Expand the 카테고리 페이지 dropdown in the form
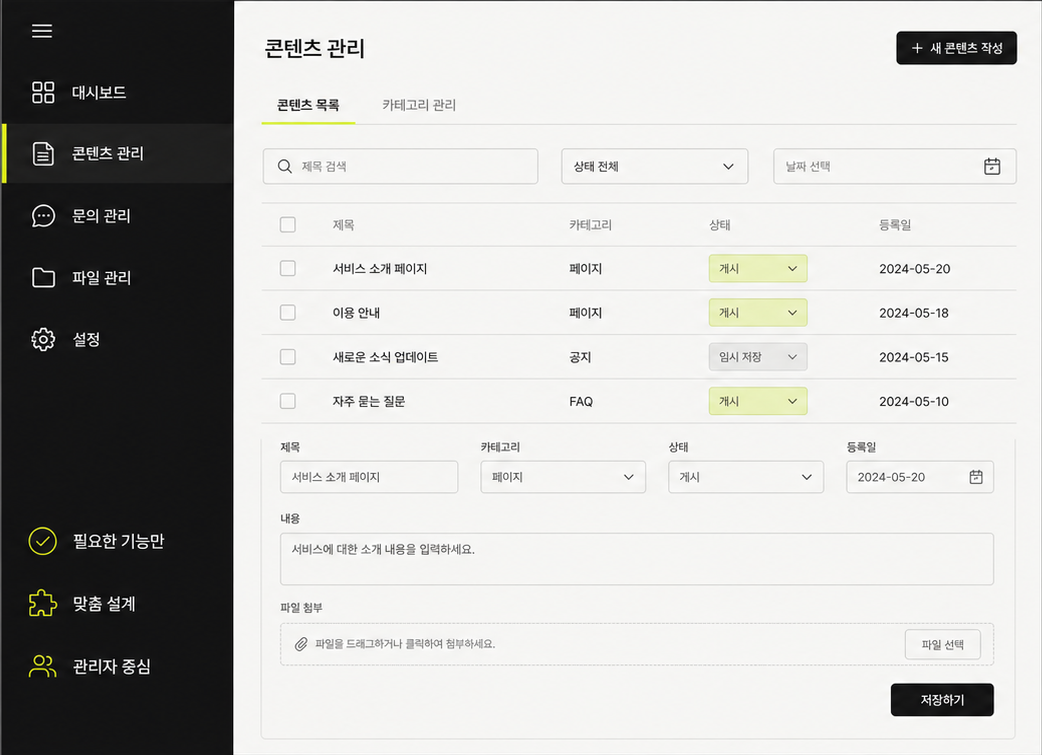The width and height of the screenshot is (1042, 755). click(x=564, y=477)
